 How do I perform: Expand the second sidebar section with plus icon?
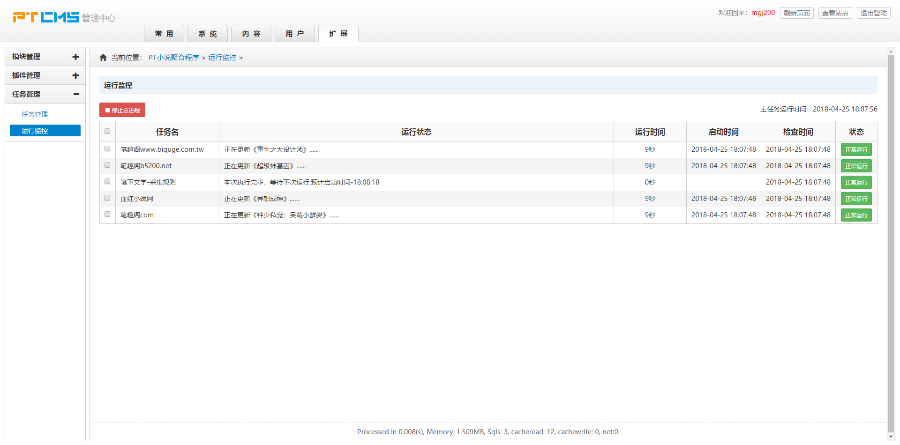(76, 75)
